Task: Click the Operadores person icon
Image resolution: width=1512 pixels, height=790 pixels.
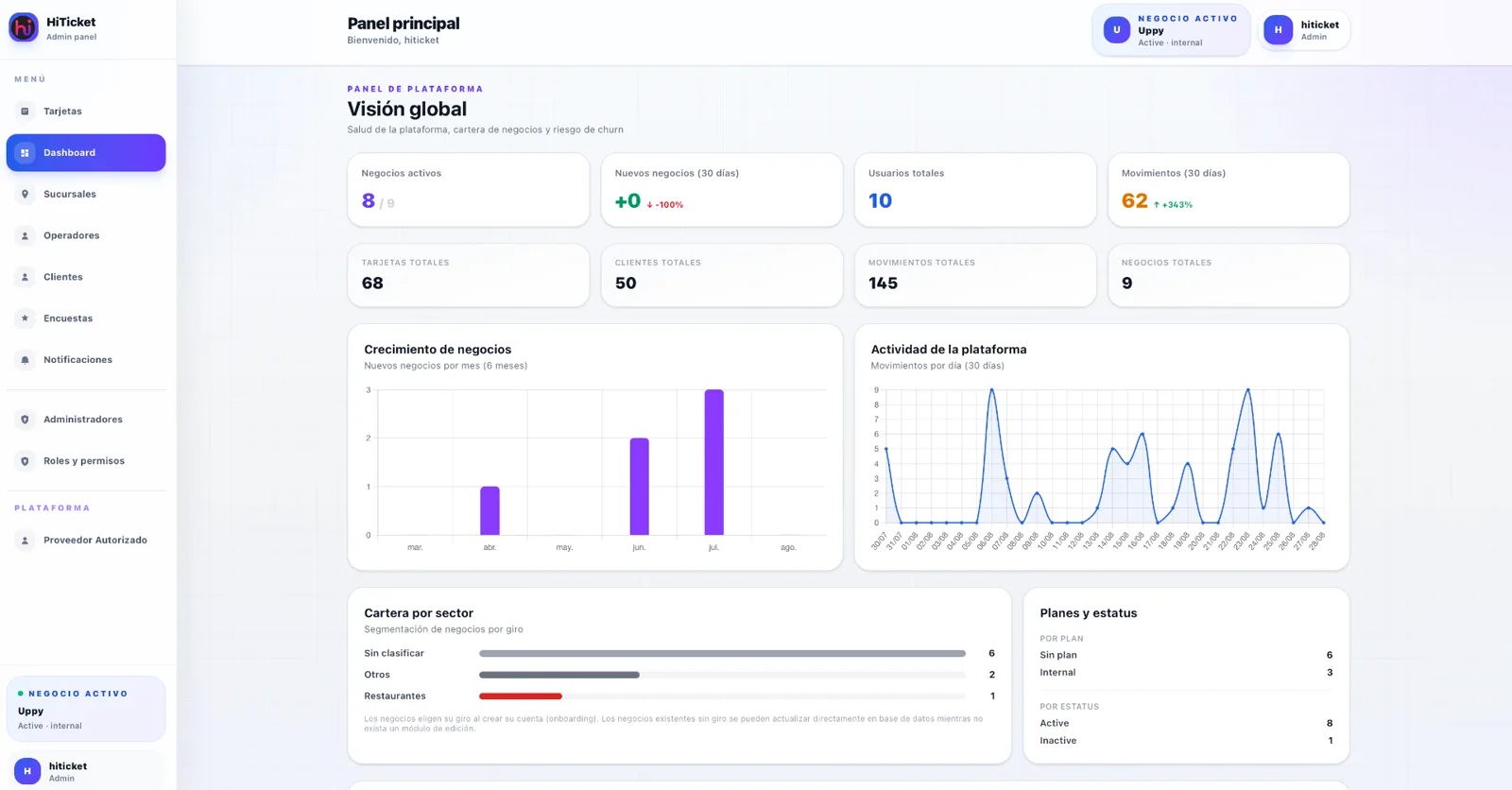Action: click(25, 236)
